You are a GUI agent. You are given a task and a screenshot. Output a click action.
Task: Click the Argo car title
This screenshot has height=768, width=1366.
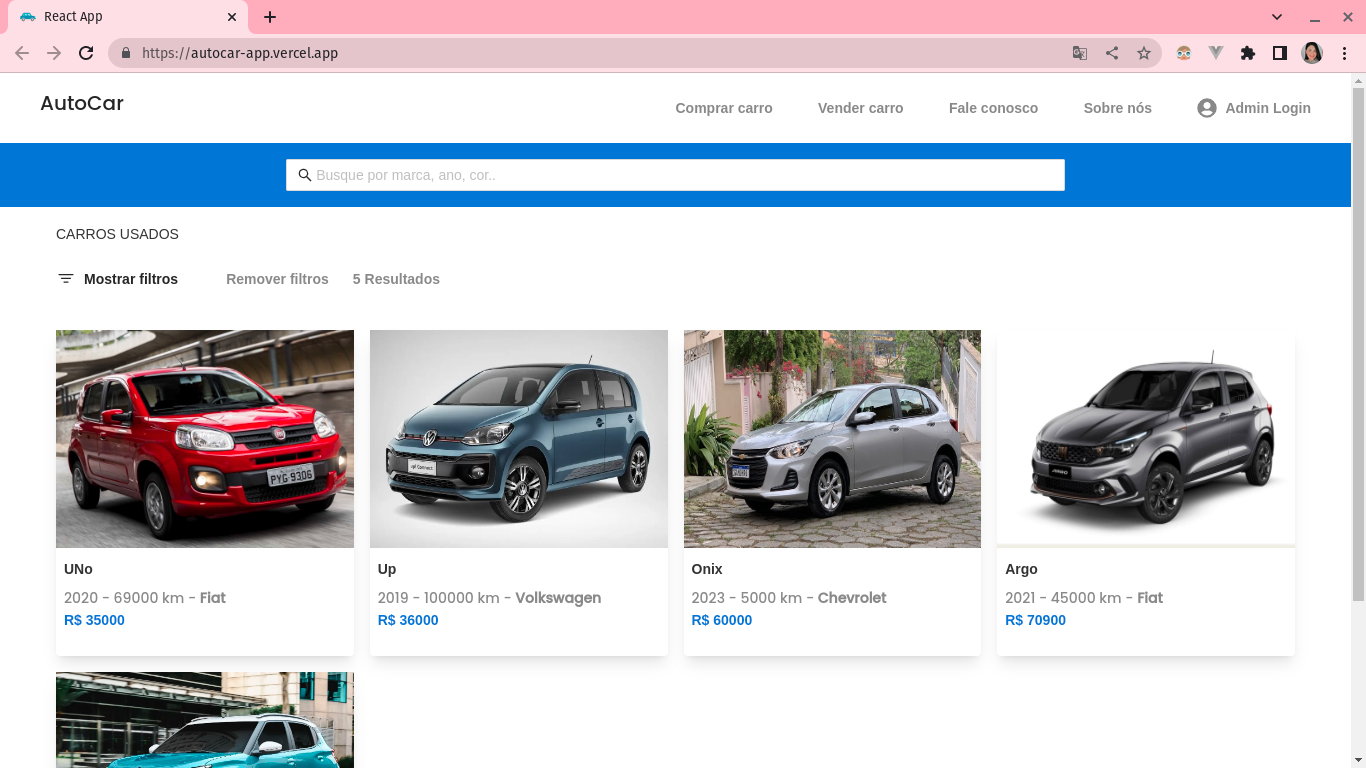pyautogui.click(x=1021, y=569)
